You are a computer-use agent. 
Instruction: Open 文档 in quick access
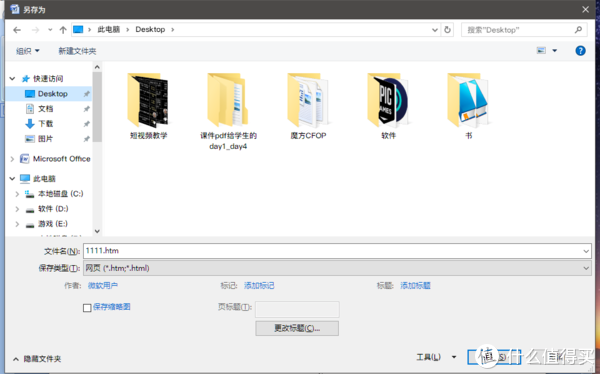pos(45,109)
